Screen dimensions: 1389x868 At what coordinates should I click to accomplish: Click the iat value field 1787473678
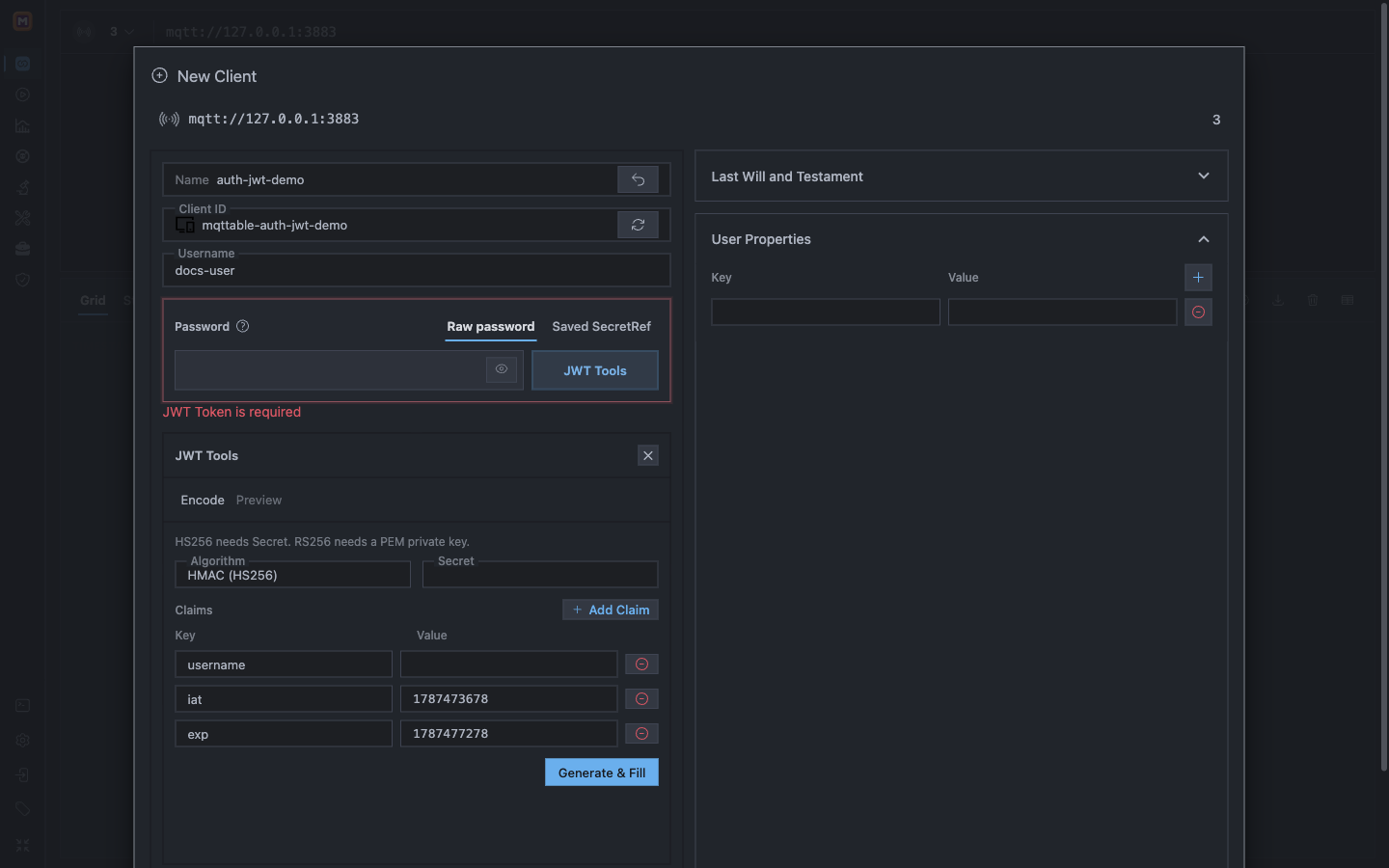(x=508, y=699)
